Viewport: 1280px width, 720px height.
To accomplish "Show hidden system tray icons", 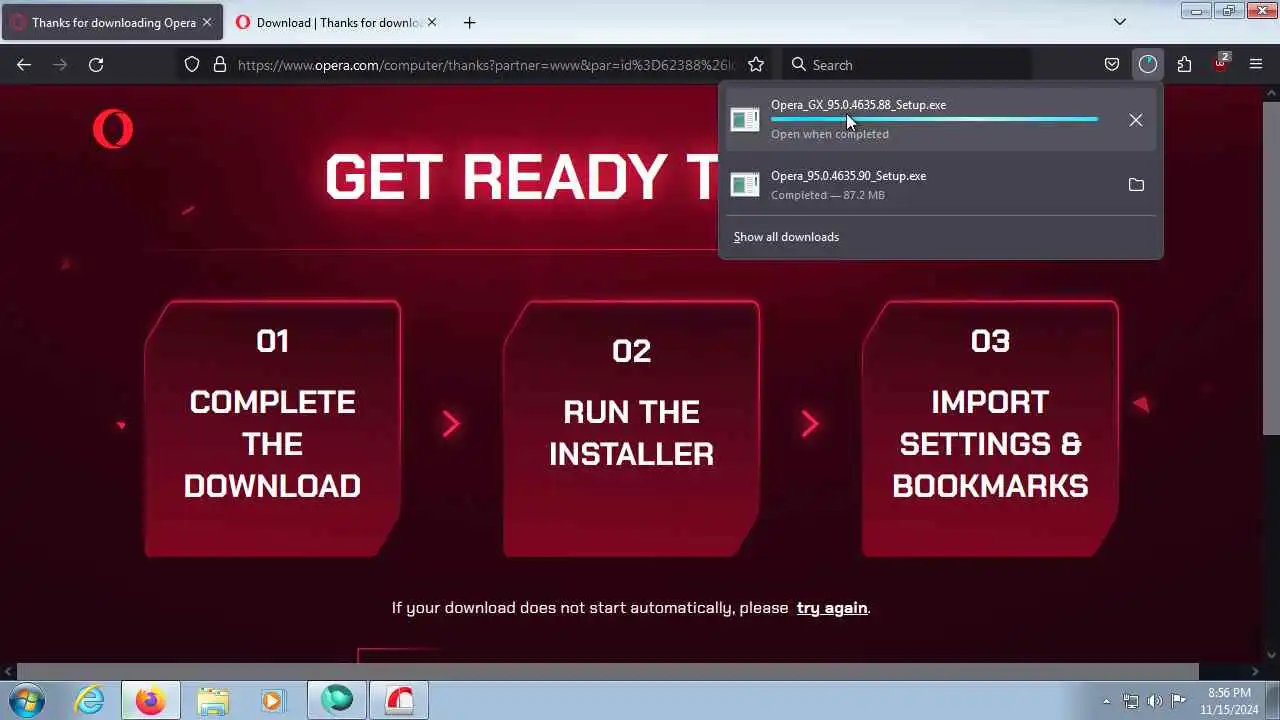I will (1106, 701).
